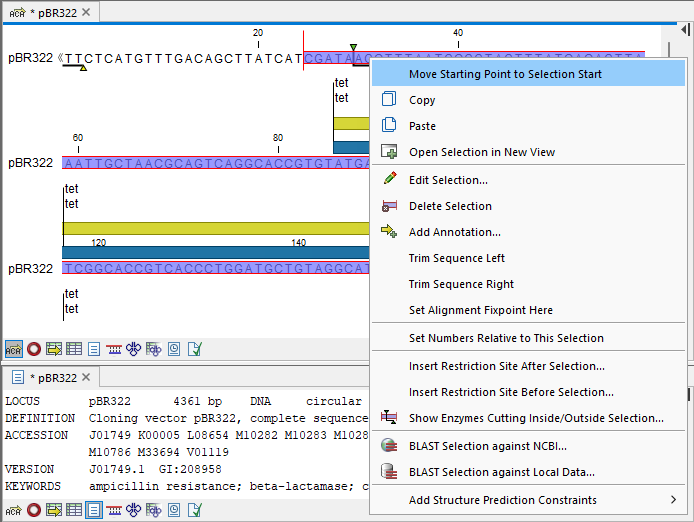Close the lower pBR322 text tab
Screen dimensions: 694x522
[x=85, y=377]
